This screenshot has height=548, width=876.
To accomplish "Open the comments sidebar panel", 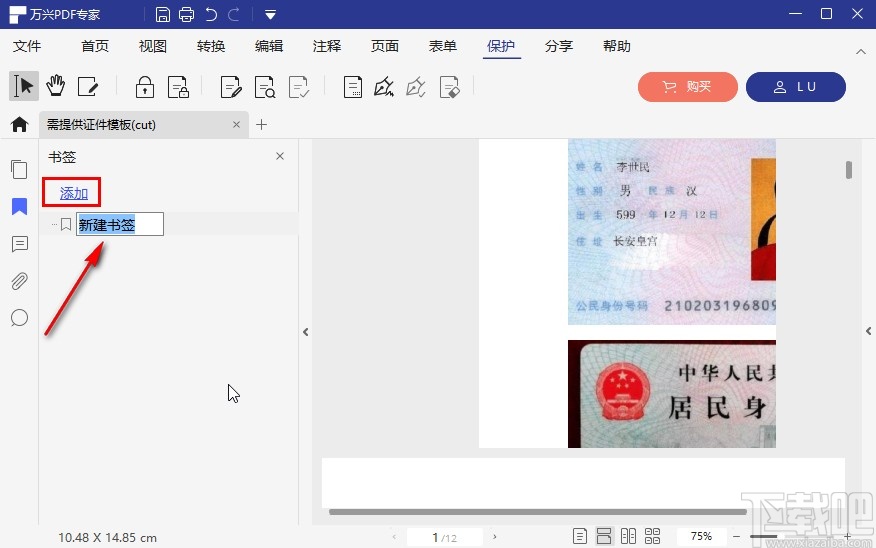I will (20, 244).
